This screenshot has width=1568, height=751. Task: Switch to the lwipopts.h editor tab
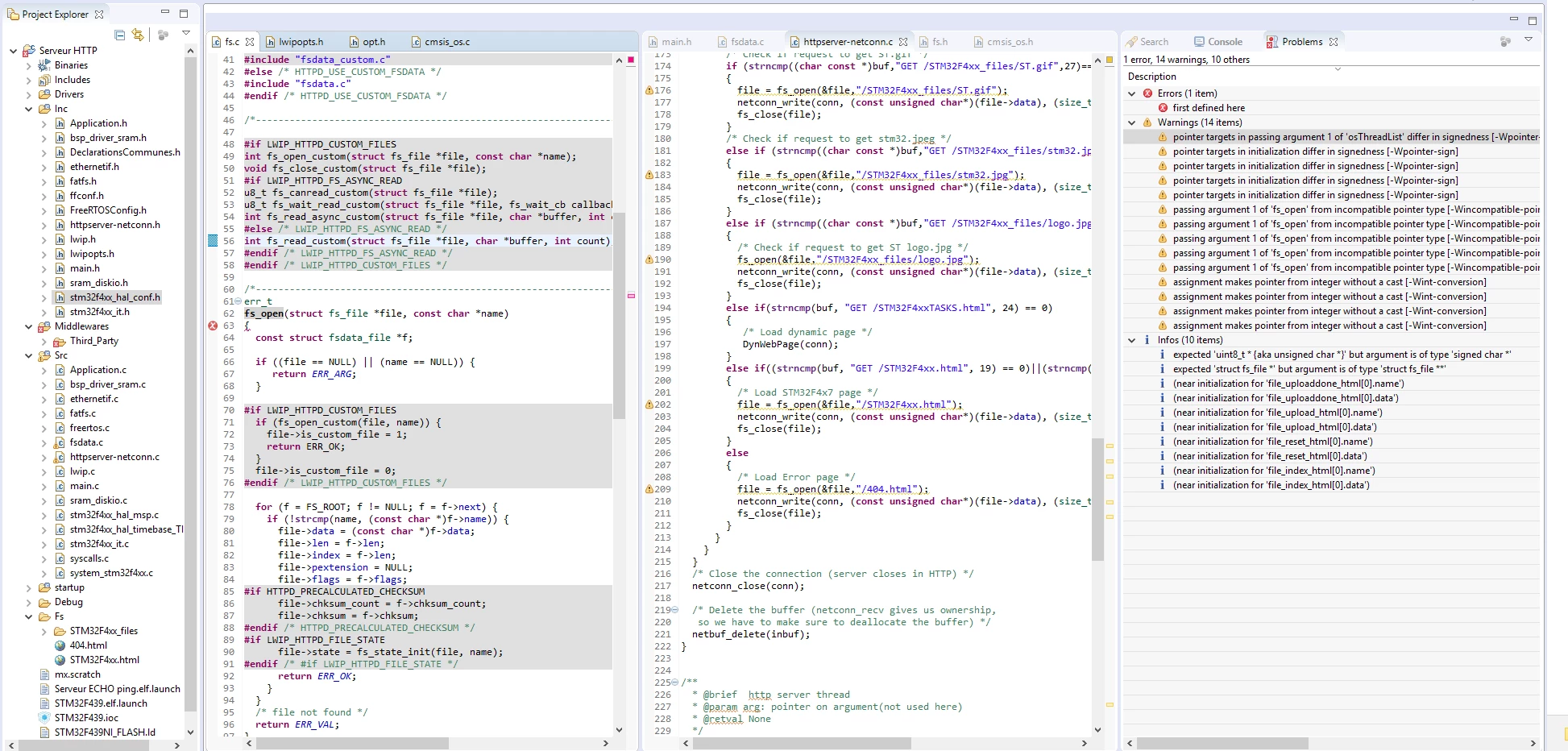[x=294, y=42]
